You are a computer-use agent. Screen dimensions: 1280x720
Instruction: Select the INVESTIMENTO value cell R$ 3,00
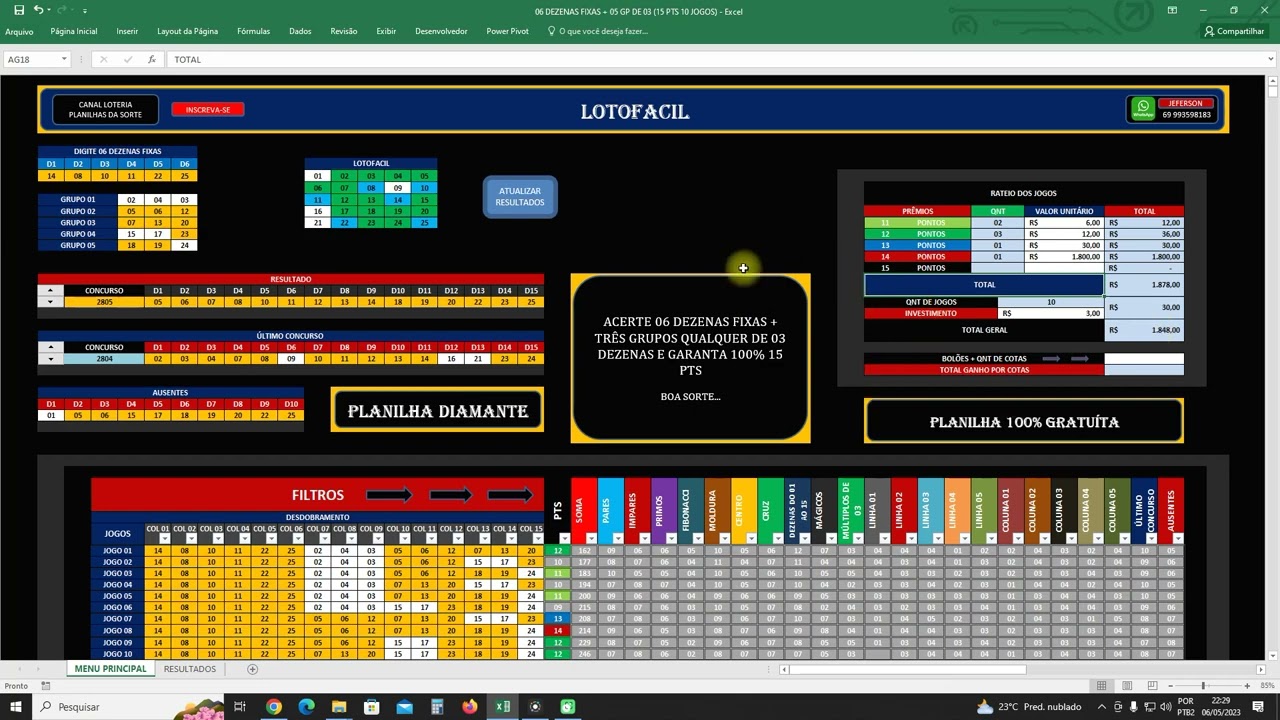point(1051,313)
